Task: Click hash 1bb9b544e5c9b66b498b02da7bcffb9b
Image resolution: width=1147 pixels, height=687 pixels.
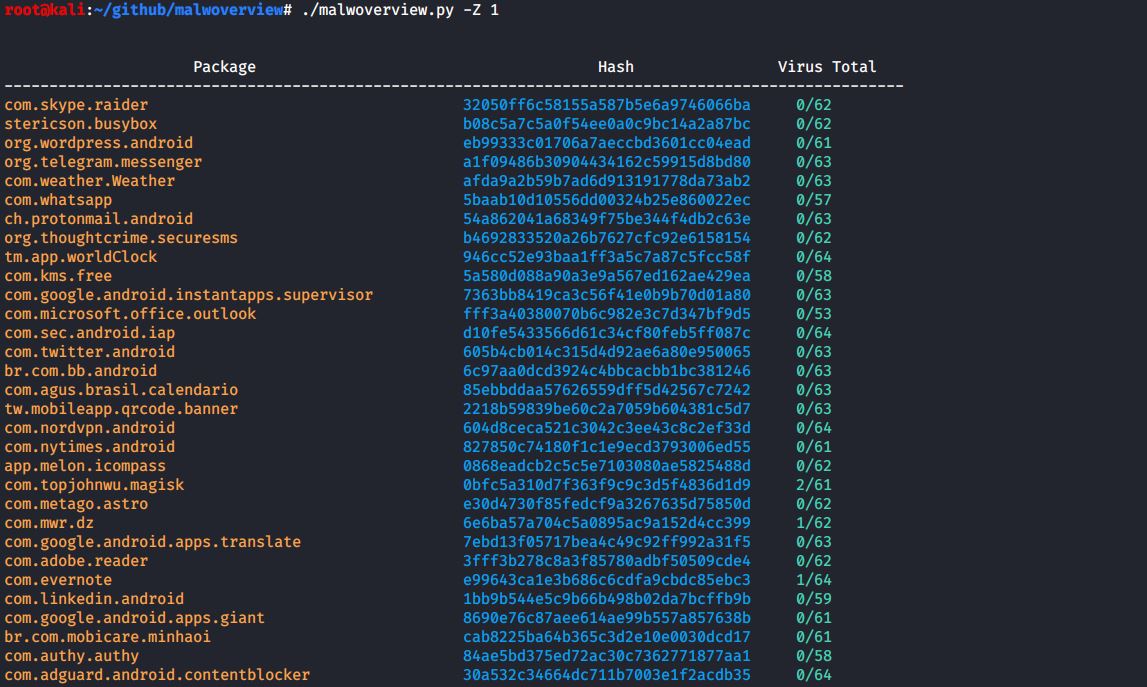Action: coord(606,600)
